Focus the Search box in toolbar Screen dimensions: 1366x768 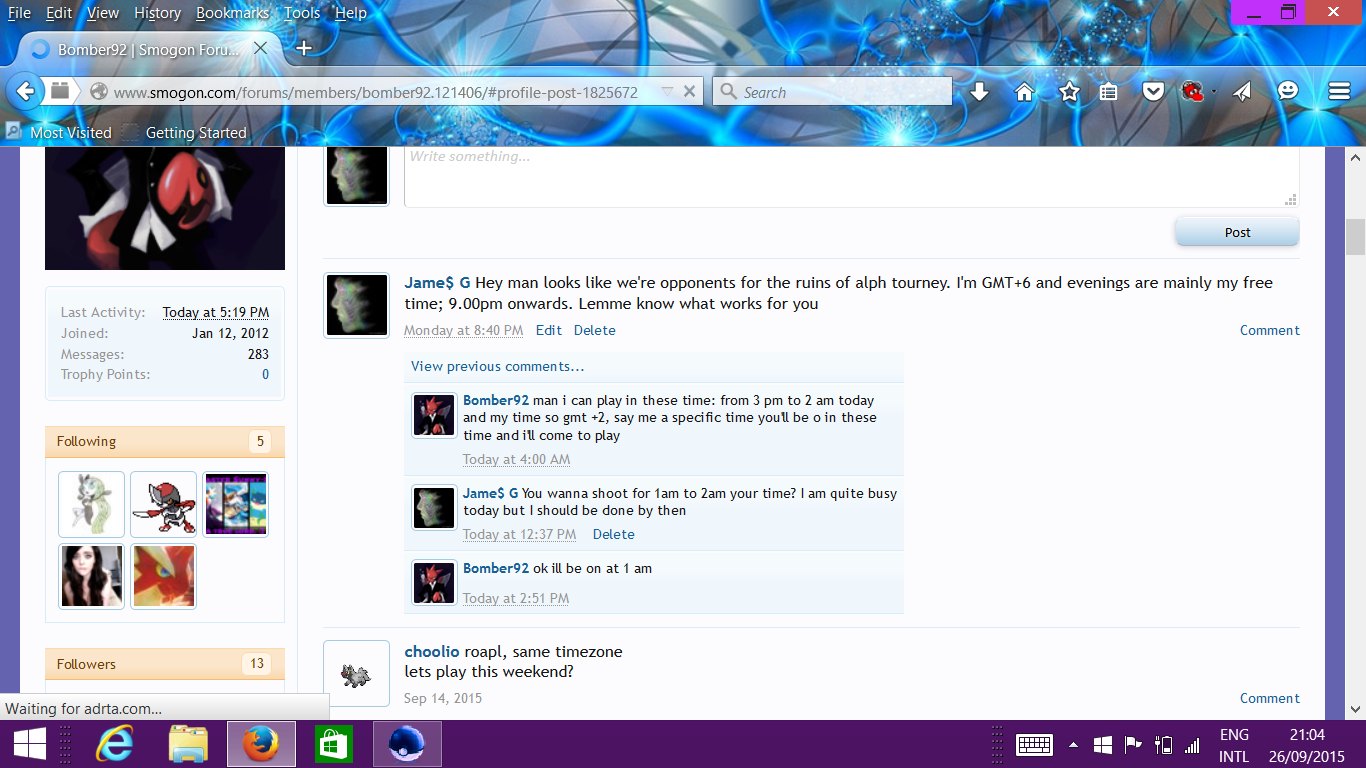832,92
